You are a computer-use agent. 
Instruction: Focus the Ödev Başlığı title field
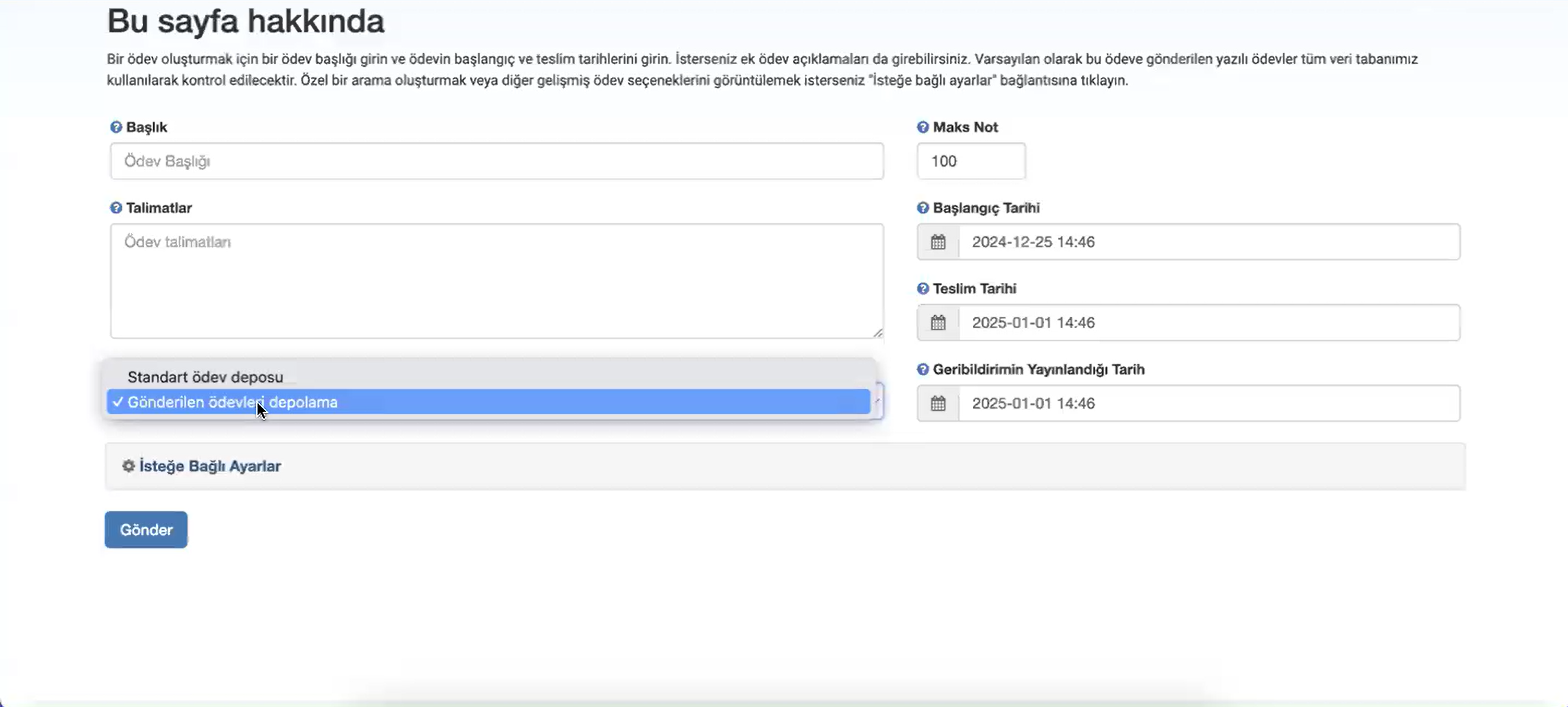pyautogui.click(x=496, y=161)
